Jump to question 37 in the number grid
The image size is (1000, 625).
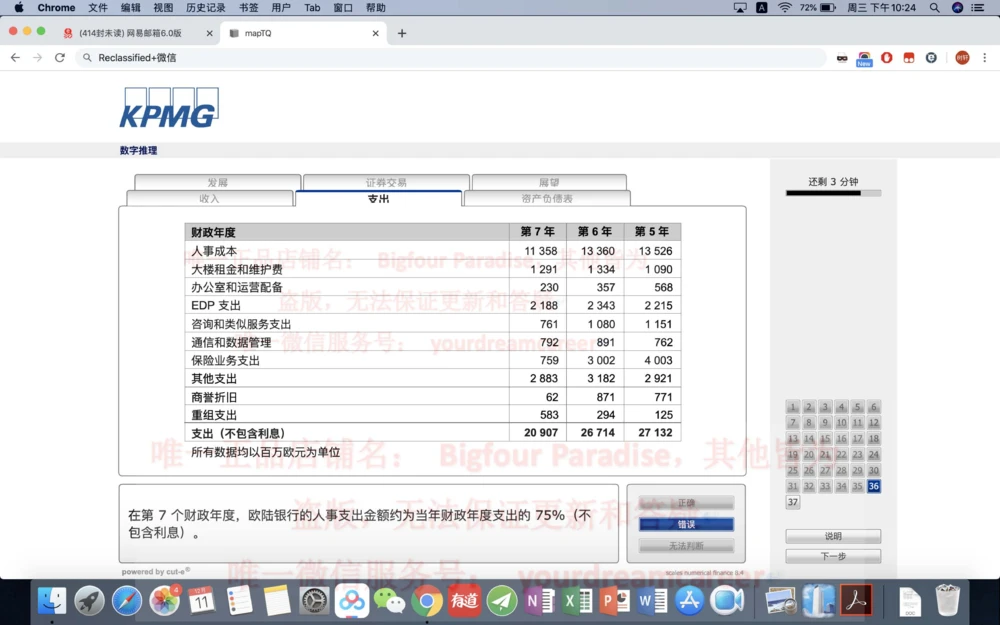click(x=793, y=501)
